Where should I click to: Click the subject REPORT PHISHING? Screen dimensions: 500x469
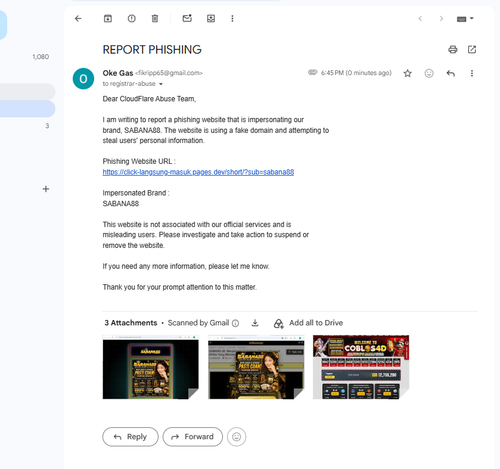pos(152,50)
